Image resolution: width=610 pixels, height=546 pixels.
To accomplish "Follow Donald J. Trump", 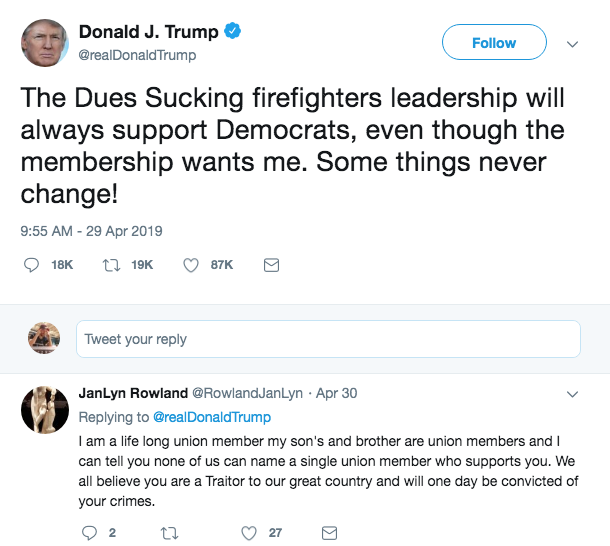I will pos(494,43).
